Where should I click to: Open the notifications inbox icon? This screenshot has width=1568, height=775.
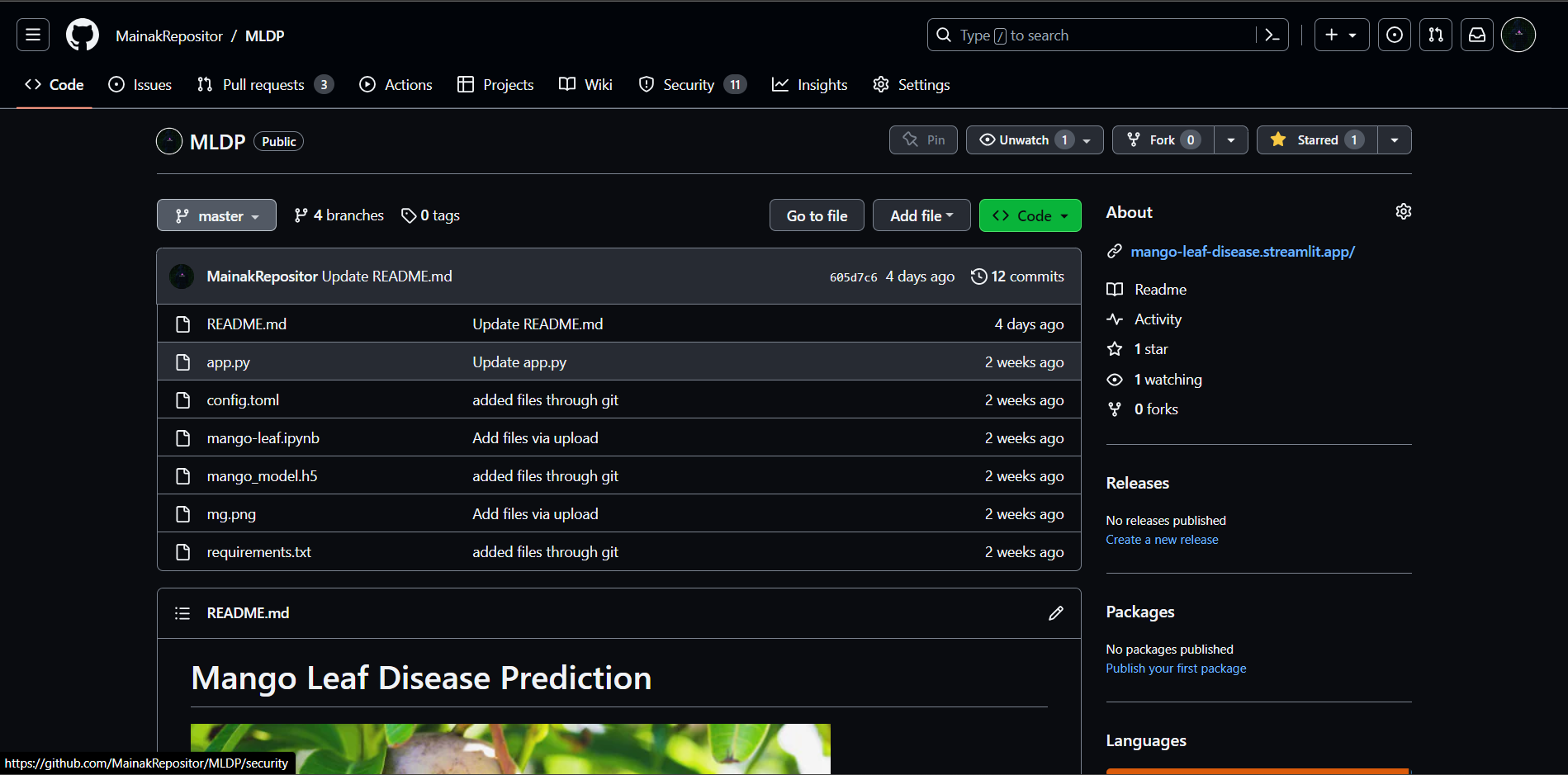[1476, 35]
